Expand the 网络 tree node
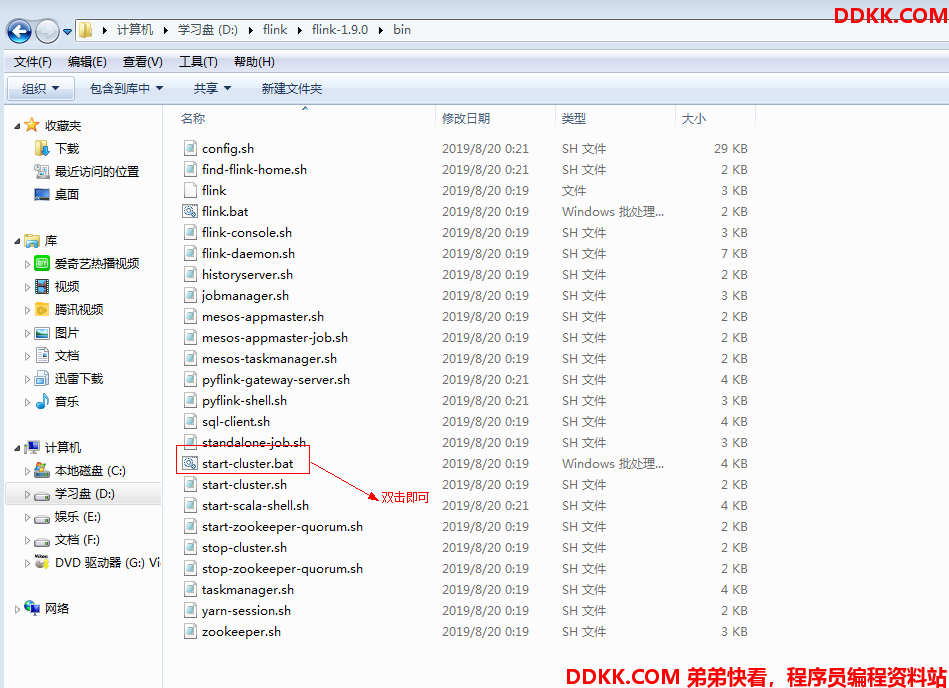949x688 pixels. (x=17, y=609)
